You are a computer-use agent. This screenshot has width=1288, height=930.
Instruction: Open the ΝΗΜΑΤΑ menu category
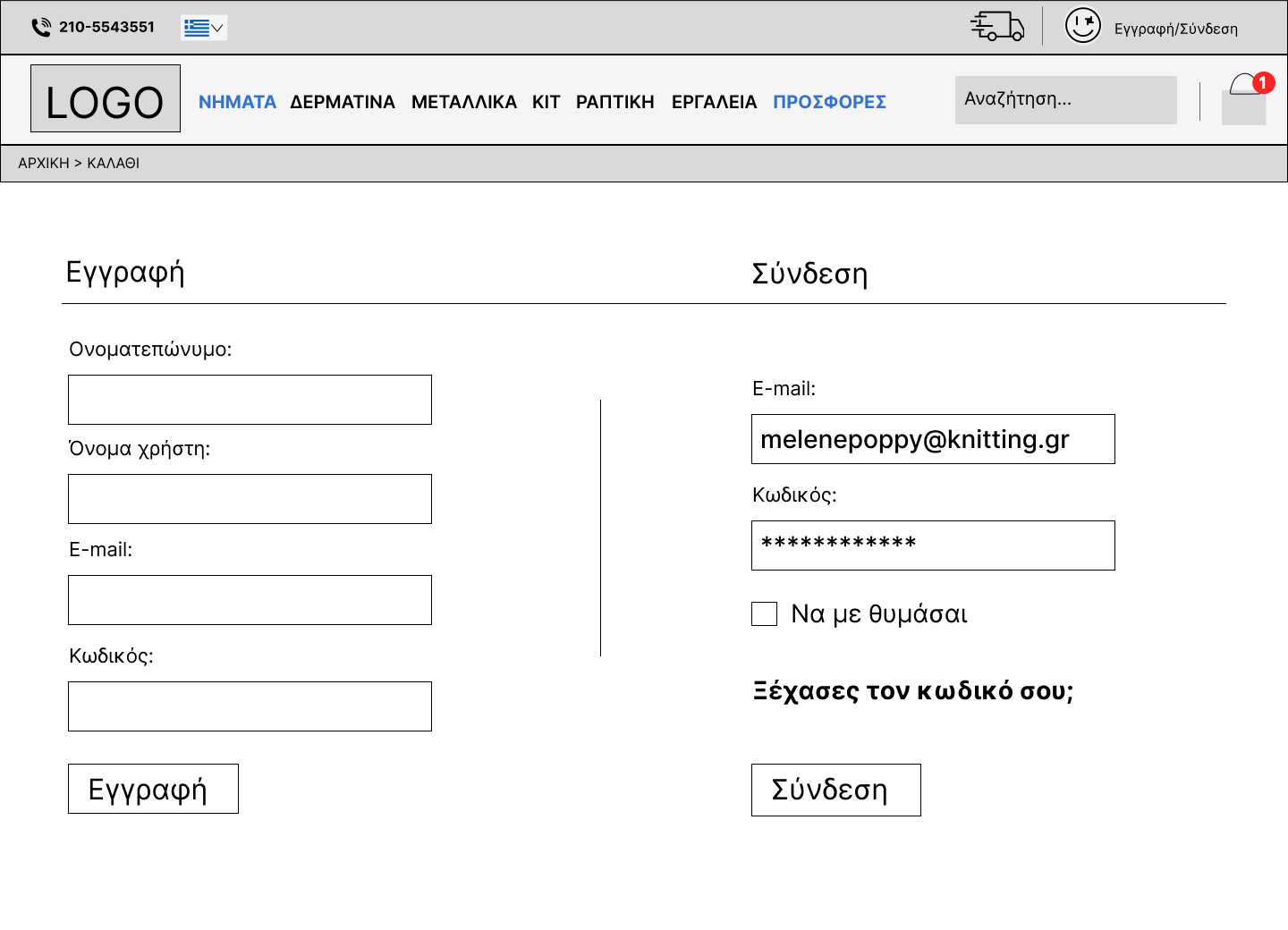[237, 102]
